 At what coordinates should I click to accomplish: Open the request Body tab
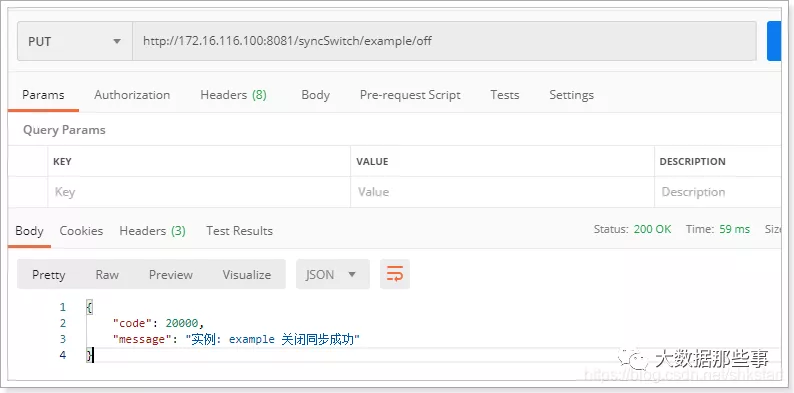(x=315, y=95)
